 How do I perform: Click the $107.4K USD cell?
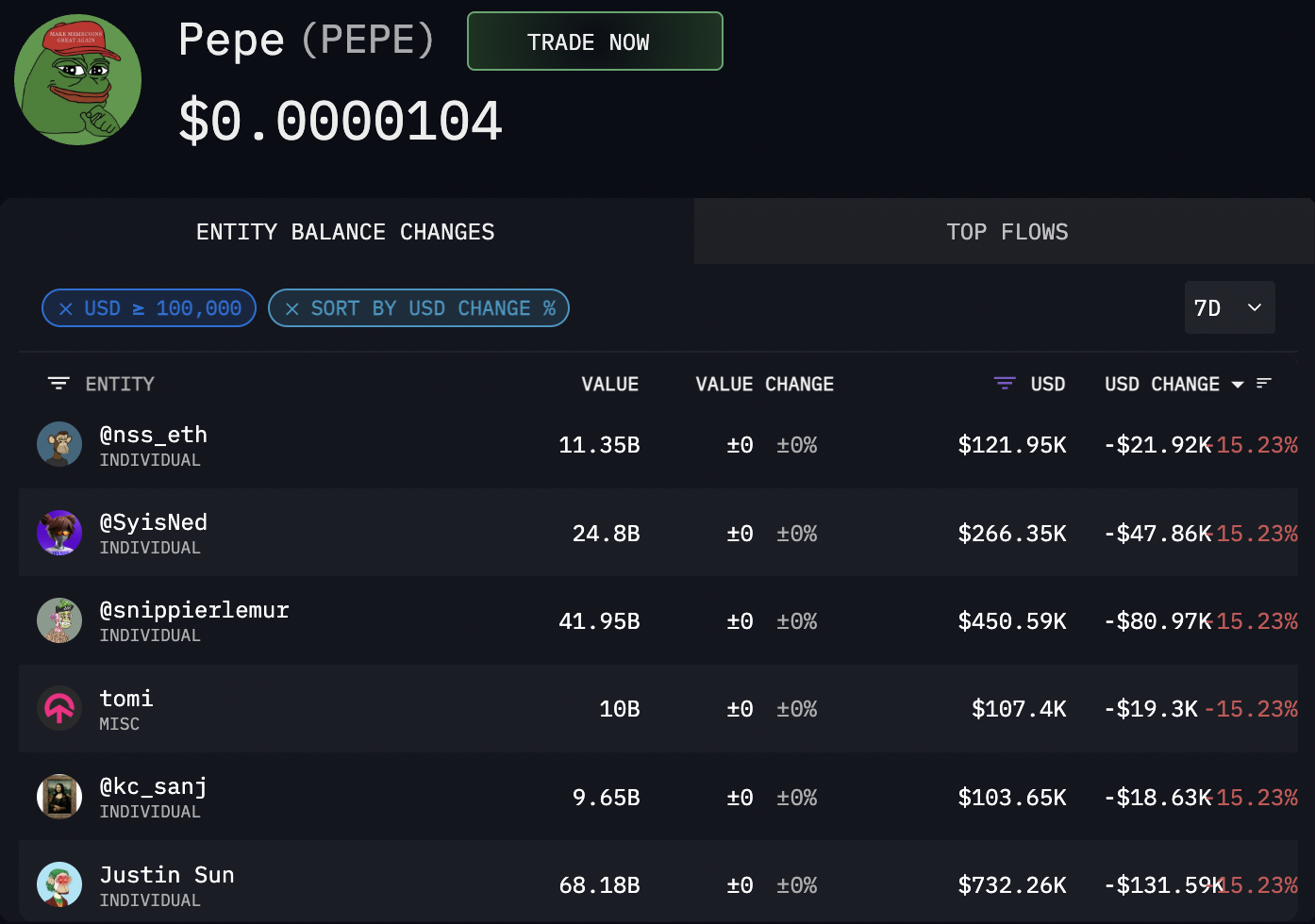(x=1019, y=709)
